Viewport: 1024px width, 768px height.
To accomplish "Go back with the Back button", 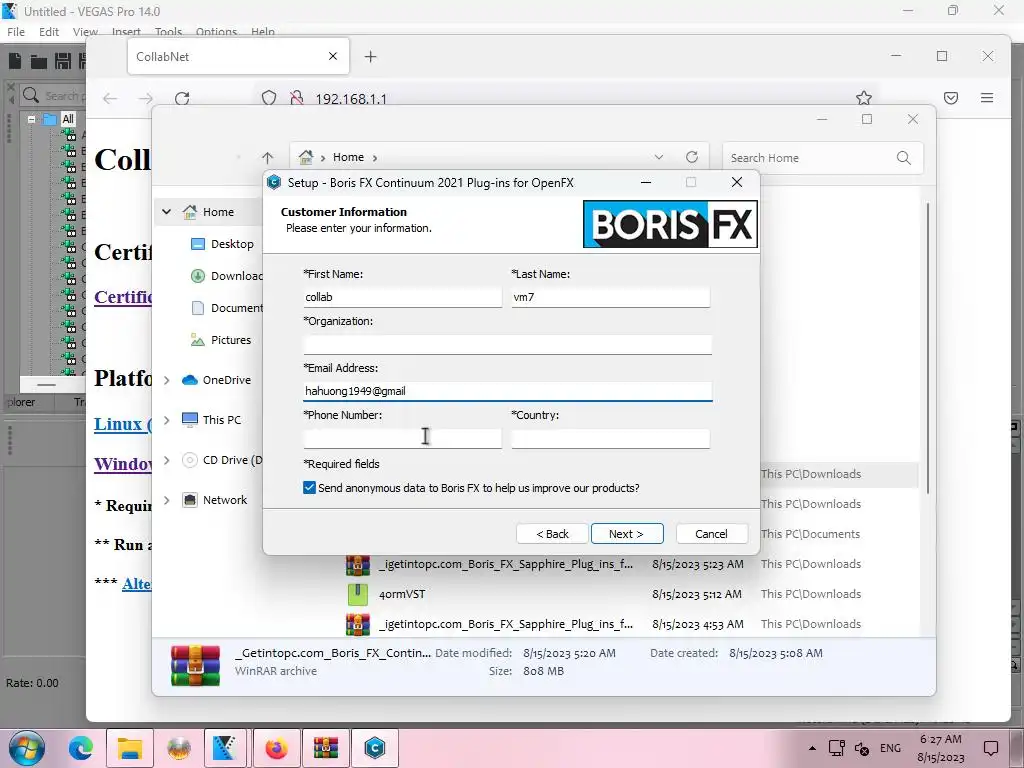I will tap(552, 534).
